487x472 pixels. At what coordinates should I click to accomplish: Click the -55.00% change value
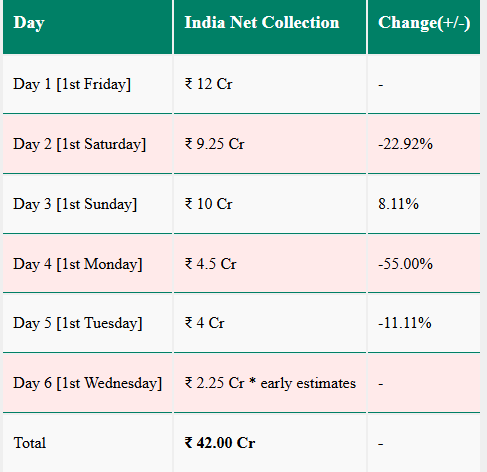coord(405,264)
